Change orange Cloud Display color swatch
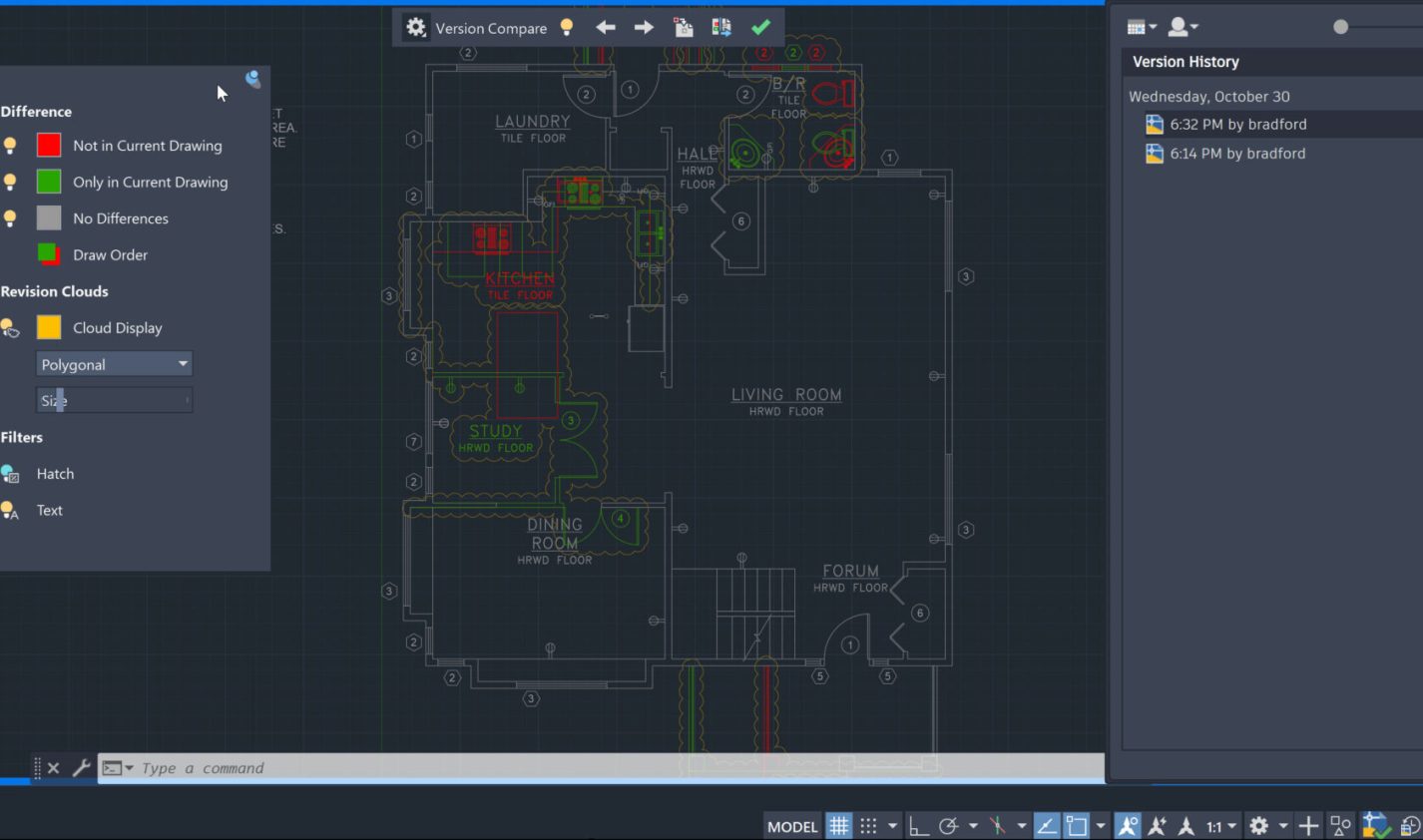Screen dimensions: 1423x840 [49, 327]
